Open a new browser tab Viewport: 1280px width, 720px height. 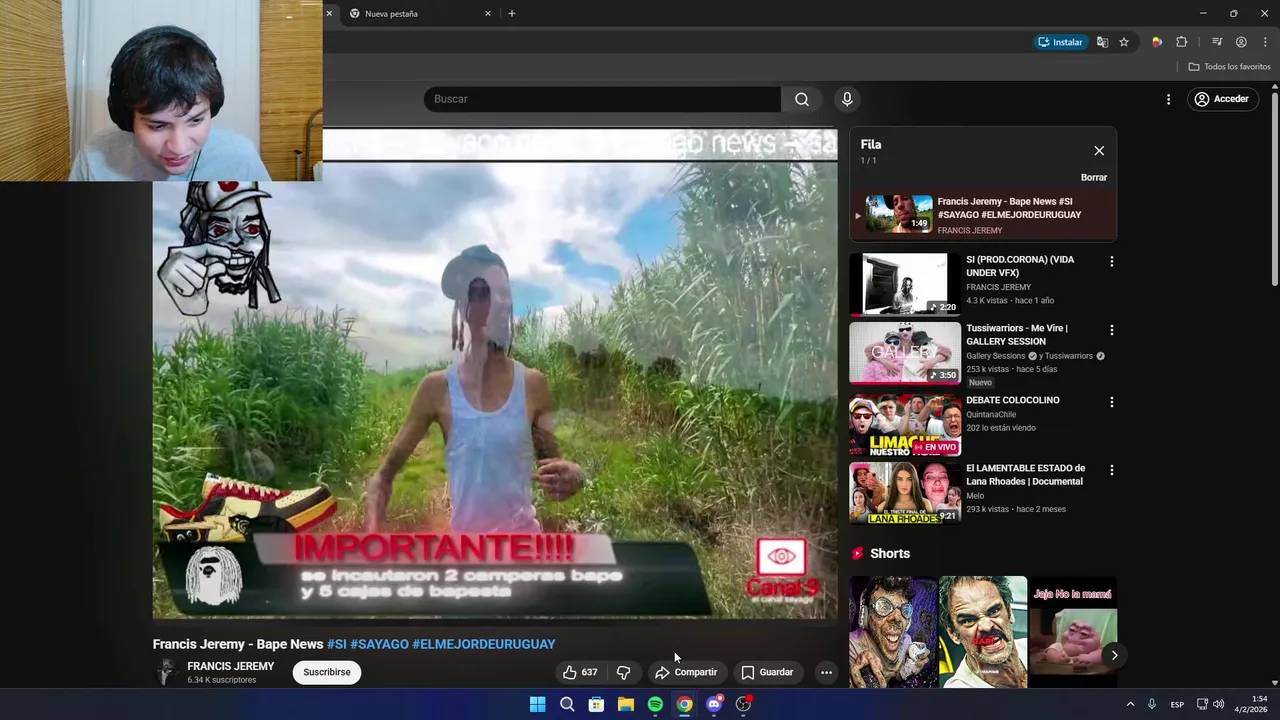point(512,14)
